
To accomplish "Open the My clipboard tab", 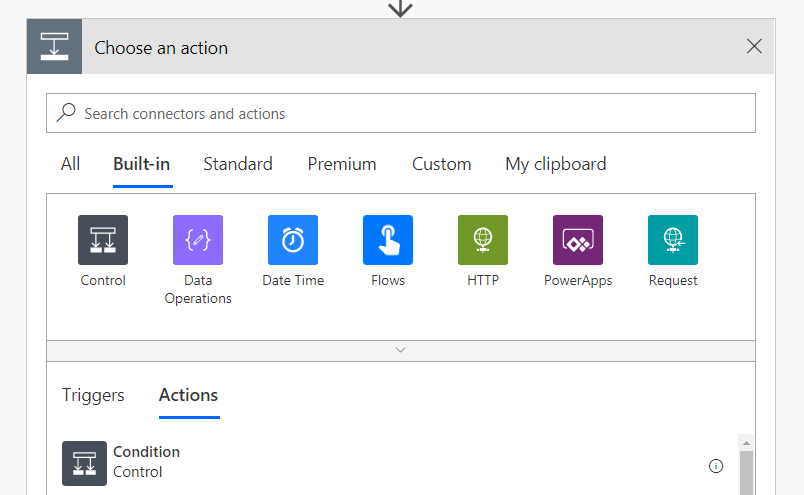I will click(x=556, y=164).
